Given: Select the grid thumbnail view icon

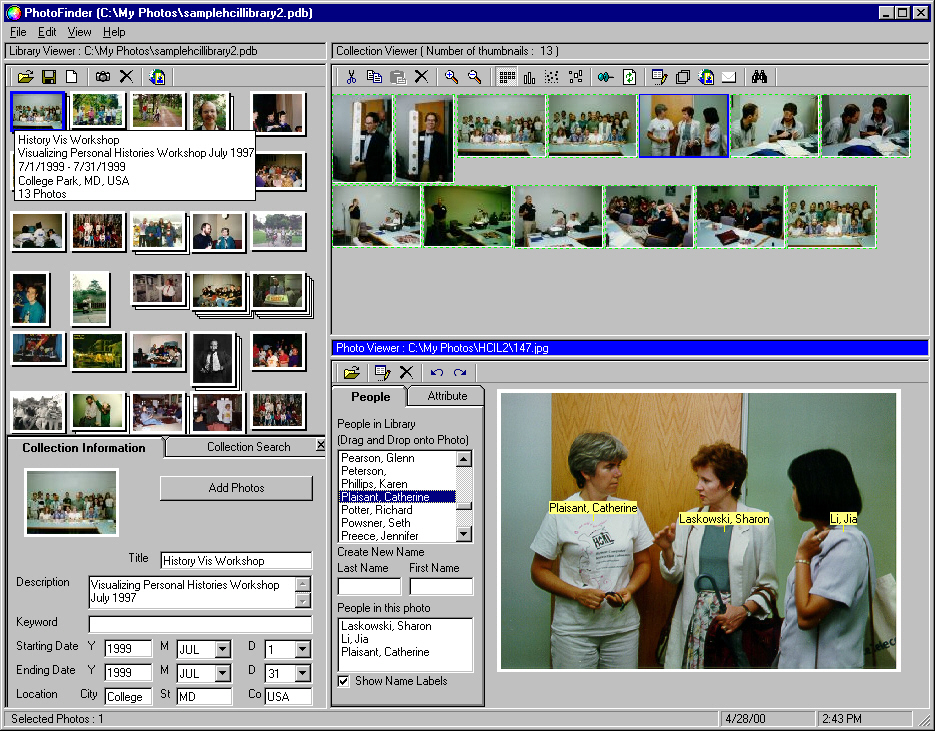Looking at the screenshot, I should click(x=507, y=76).
